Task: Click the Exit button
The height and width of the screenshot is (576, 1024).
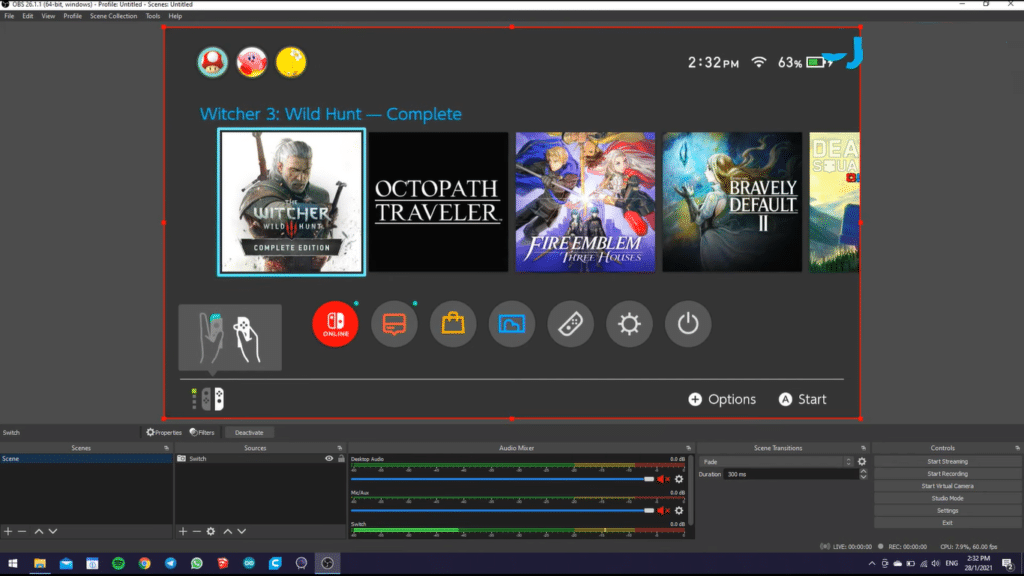Action: (948, 523)
